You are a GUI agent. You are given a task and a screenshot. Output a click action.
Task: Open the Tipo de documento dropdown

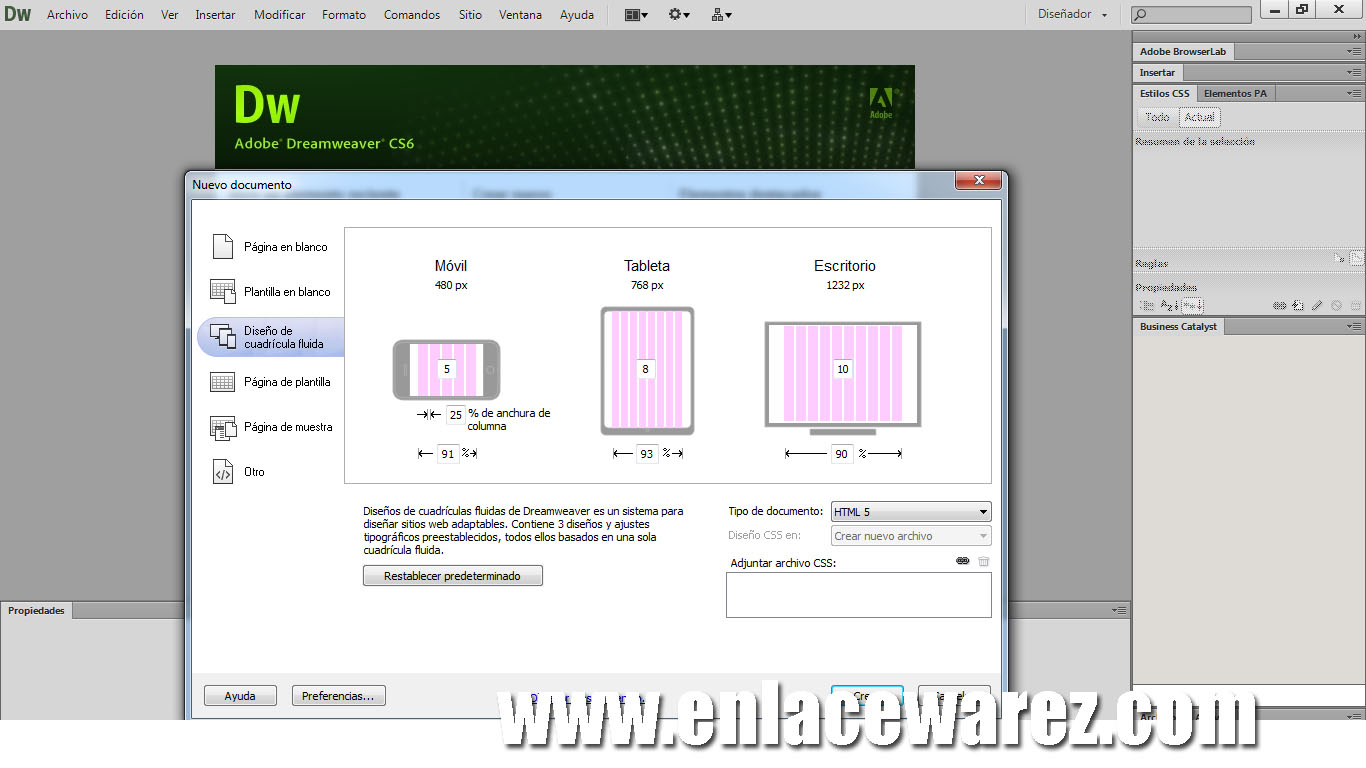click(x=911, y=512)
